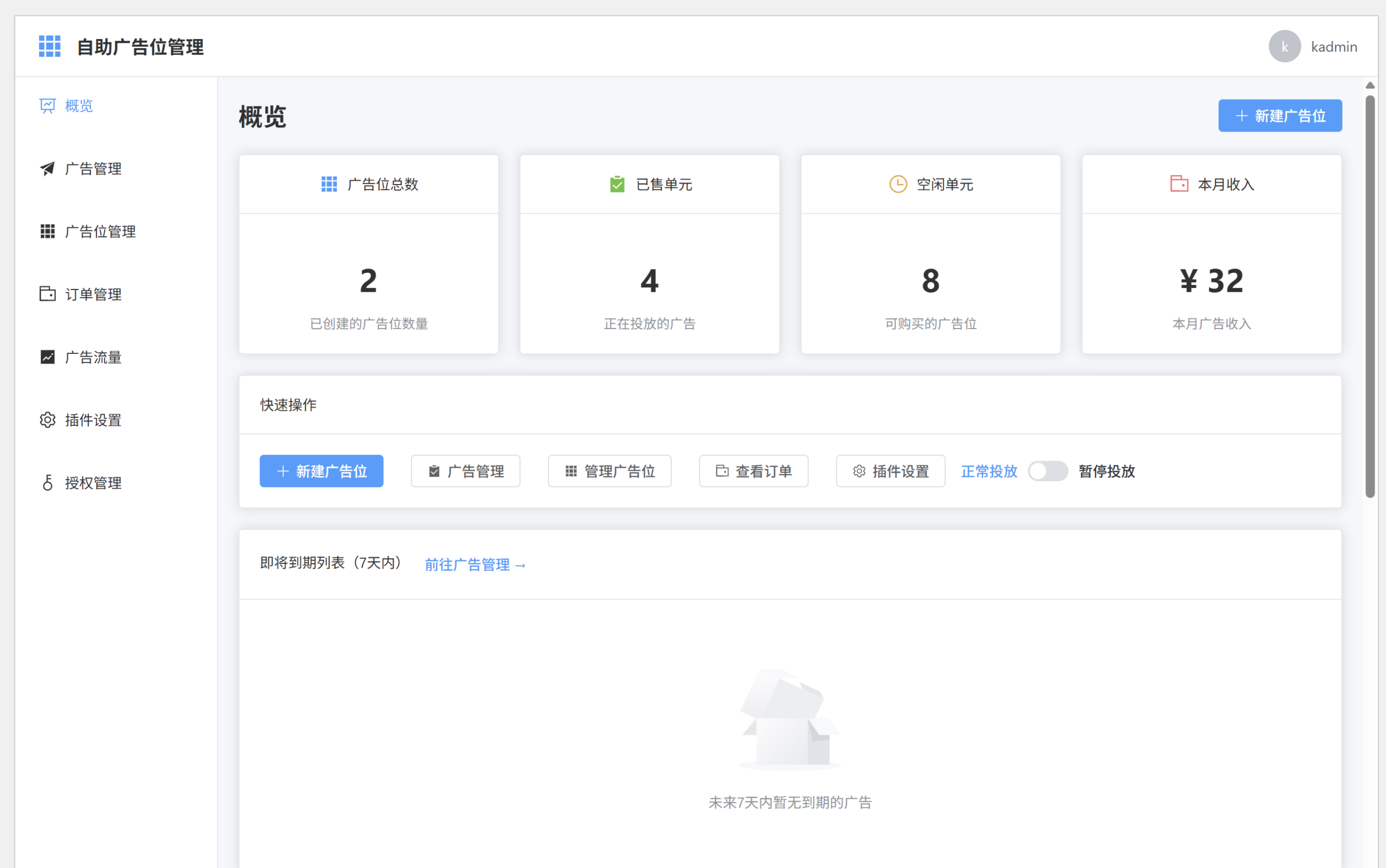Click the 查看订单 quick action button
The width and height of the screenshot is (1386, 868).
pos(754,471)
